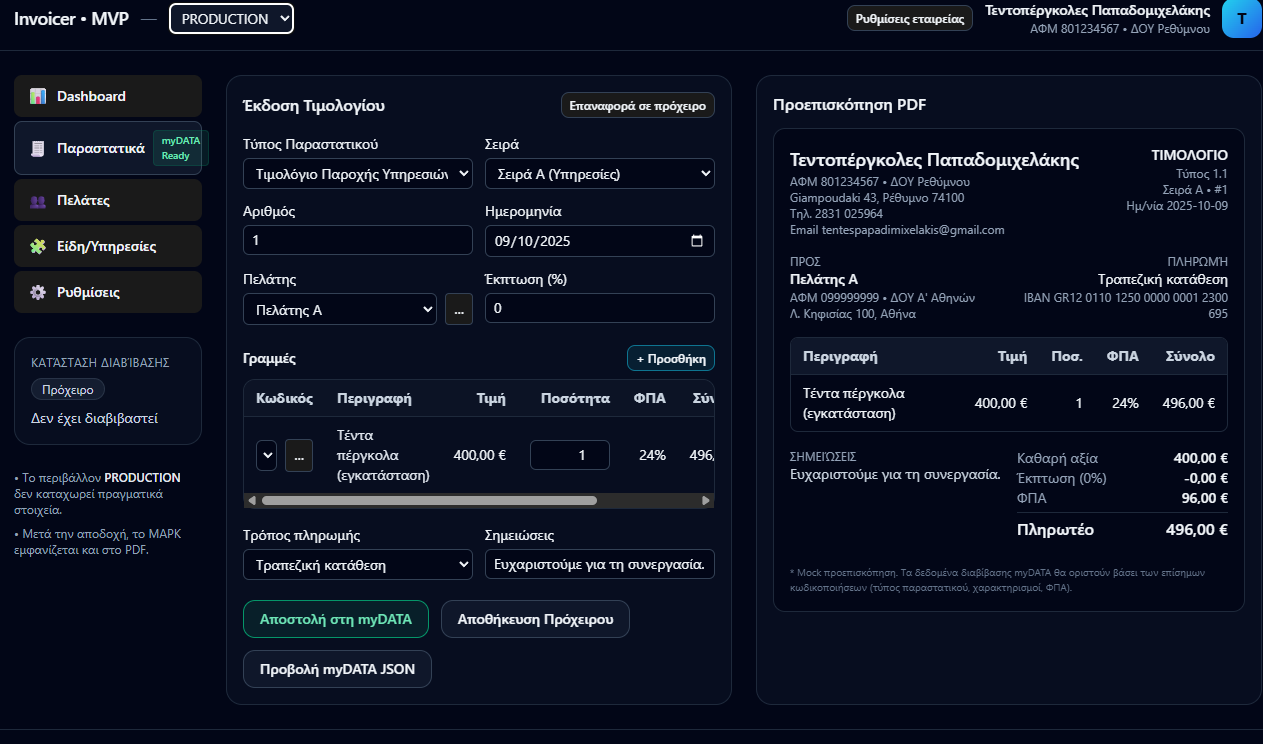Expand the Τρόπος πληρωμής dropdown

pos(357,565)
